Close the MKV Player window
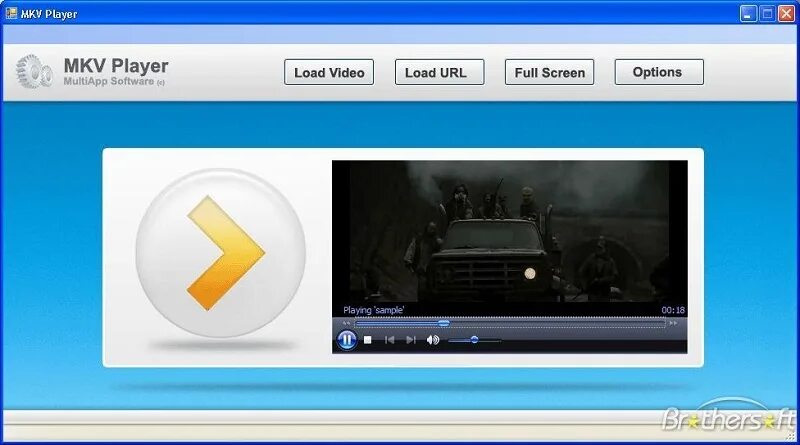 tap(786, 14)
